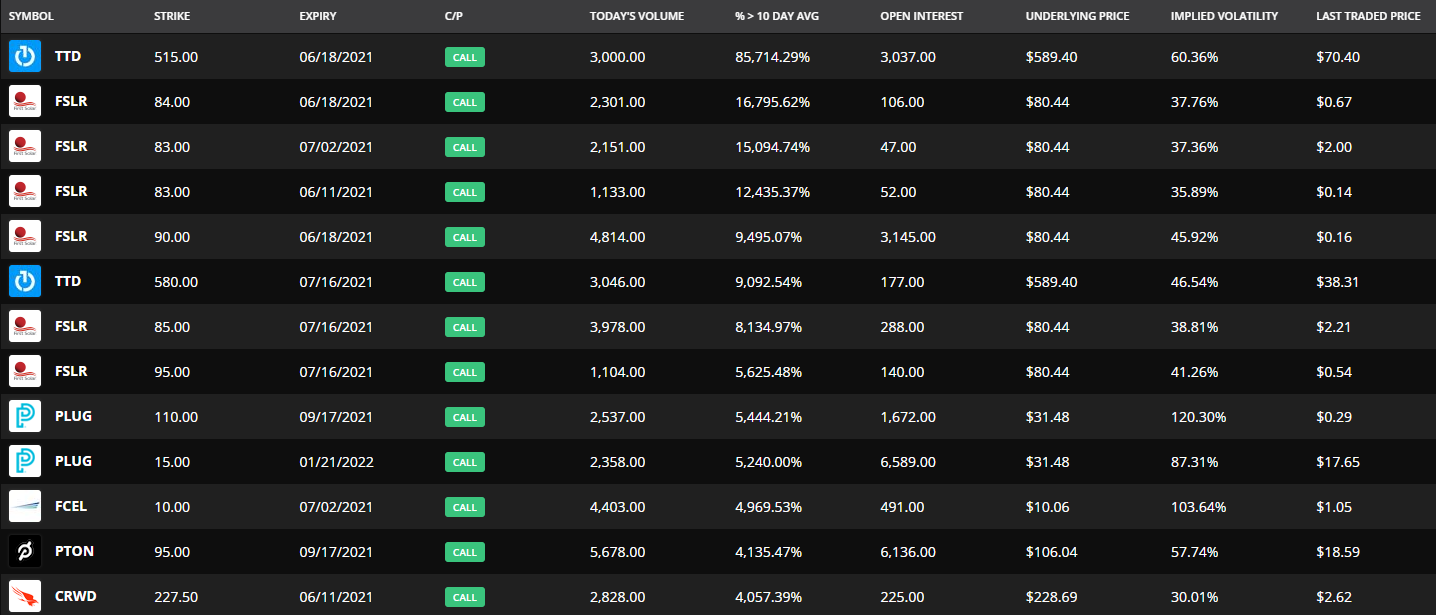This screenshot has height=615, width=1436.
Task: Click the CALL badge in the PLUG 15.00 row
Action: coord(465,462)
